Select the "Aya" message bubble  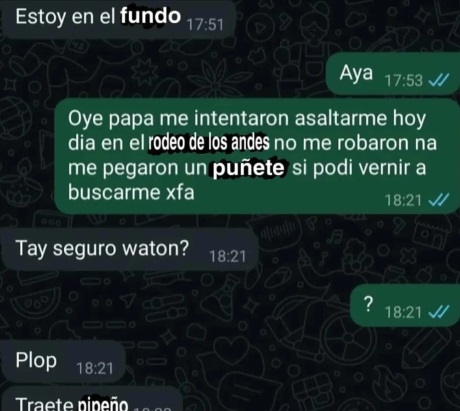pyautogui.click(x=393, y=74)
